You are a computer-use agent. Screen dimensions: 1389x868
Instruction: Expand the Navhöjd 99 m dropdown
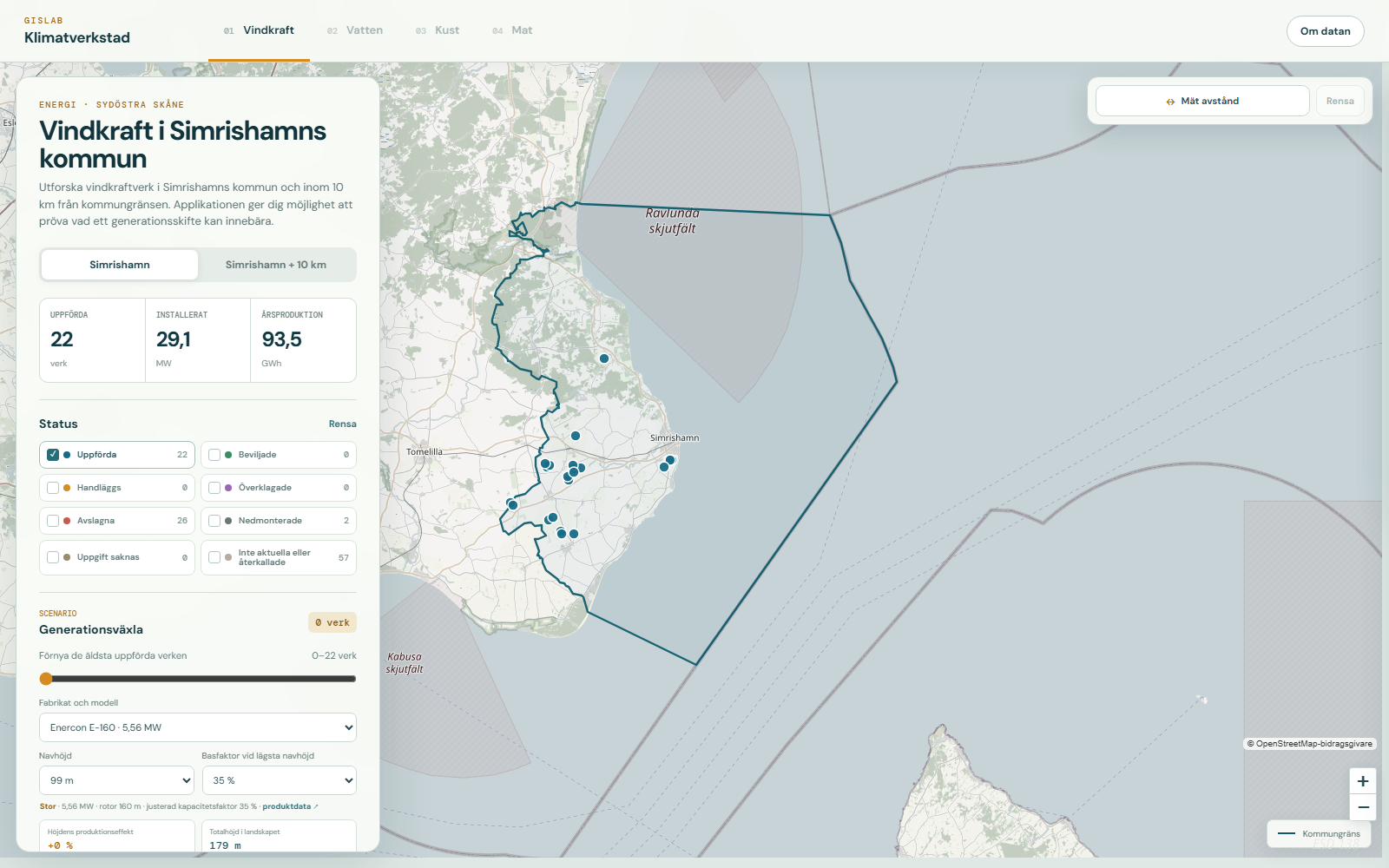116,780
